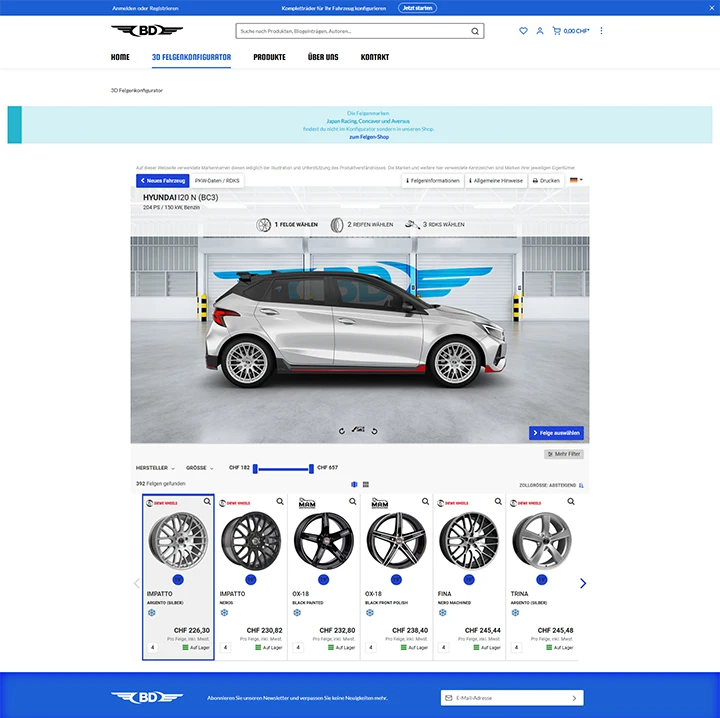Image resolution: width=720 pixels, height=718 pixels.
Task: Open the user account icon
Action: point(540,31)
